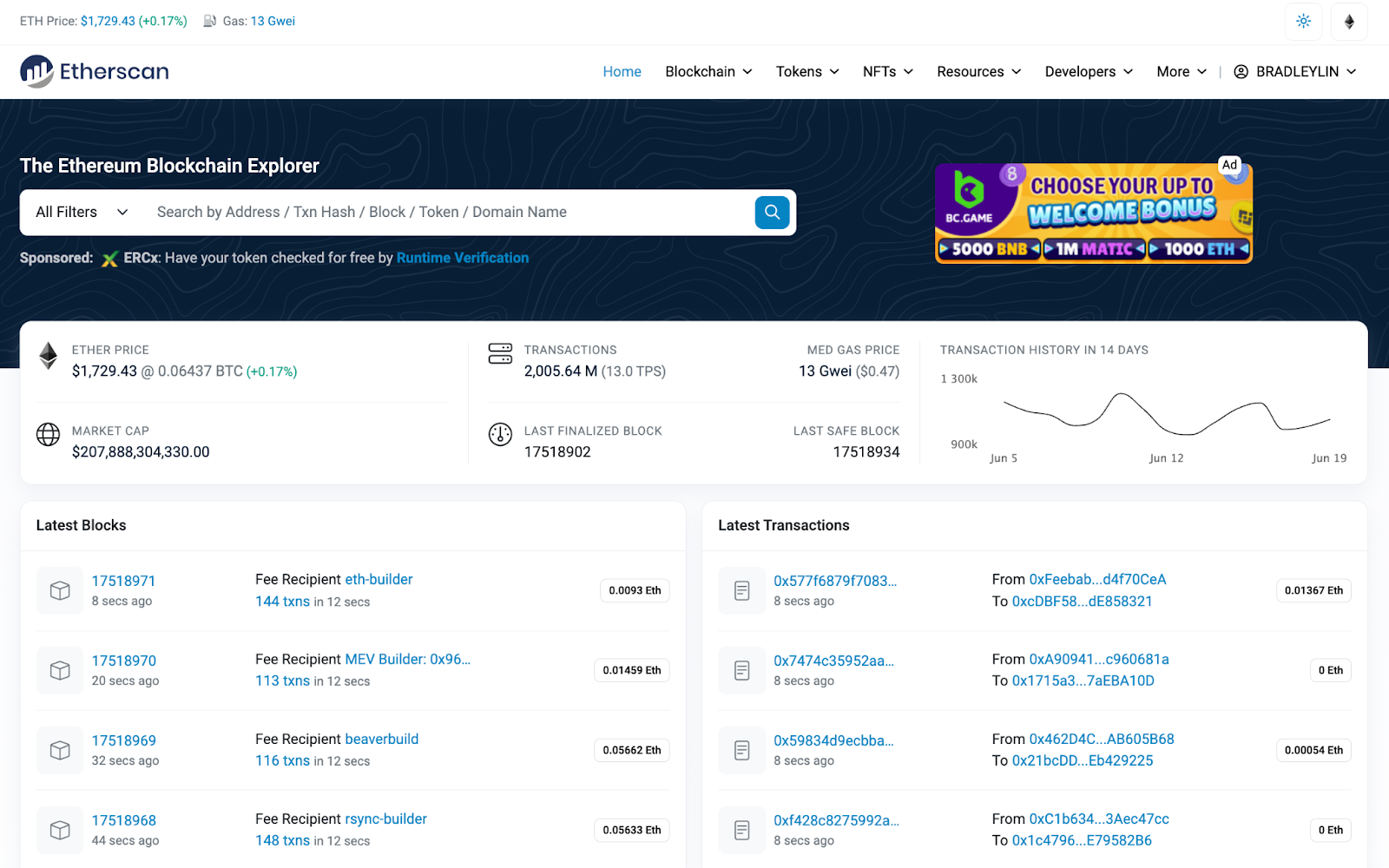Click the cube icon for block 17518969
Image resolution: width=1389 pixels, height=868 pixels.
[60, 750]
